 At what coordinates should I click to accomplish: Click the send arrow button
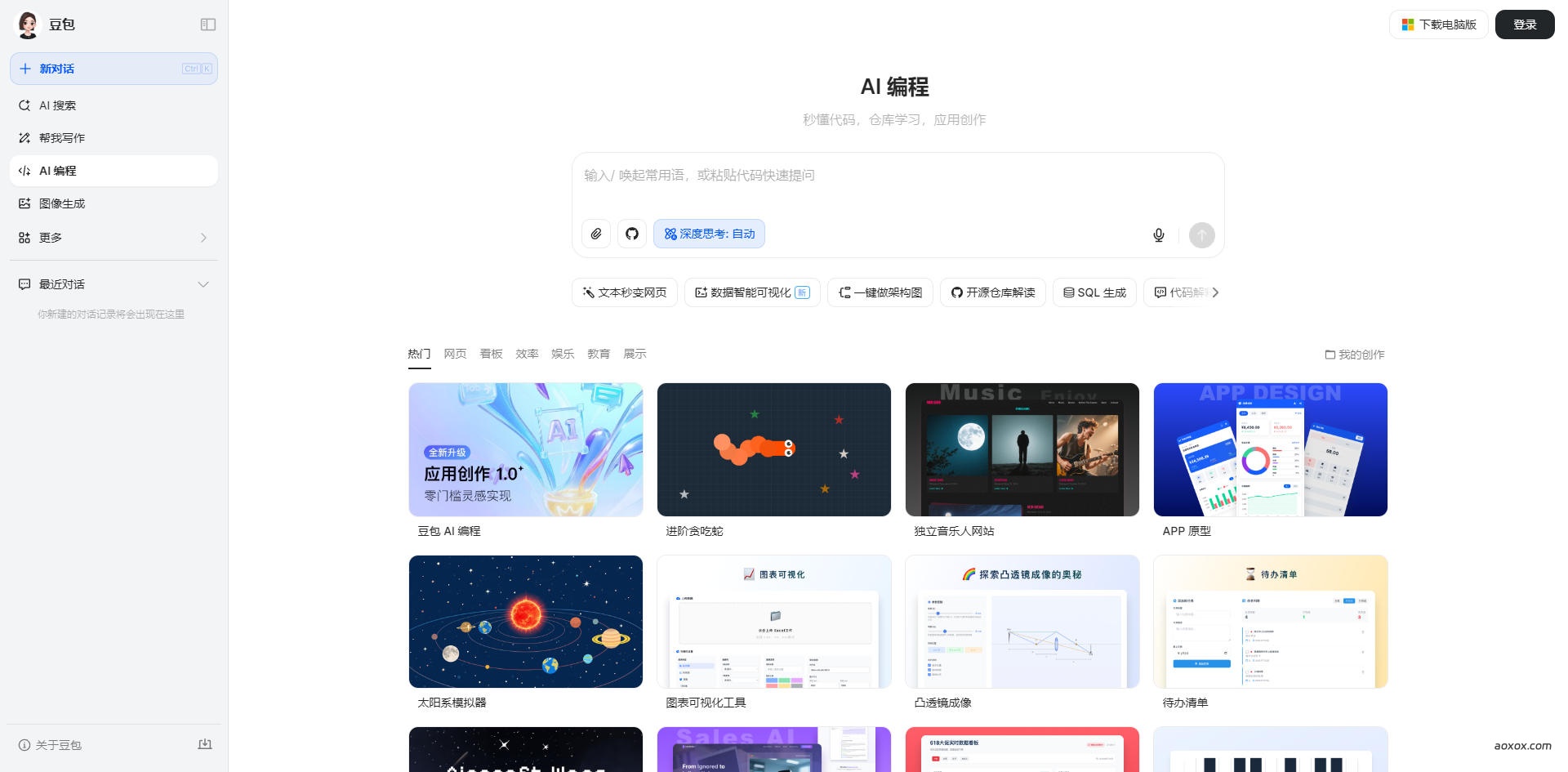[x=1201, y=235]
